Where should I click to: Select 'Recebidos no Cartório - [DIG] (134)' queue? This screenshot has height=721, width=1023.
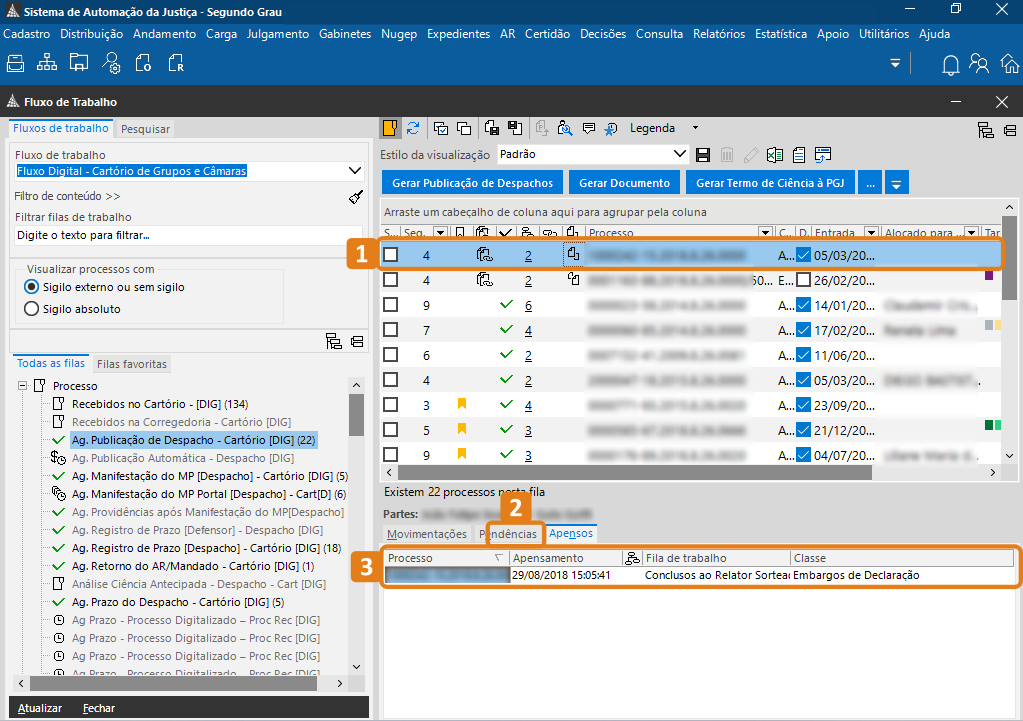click(x=160, y=404)
